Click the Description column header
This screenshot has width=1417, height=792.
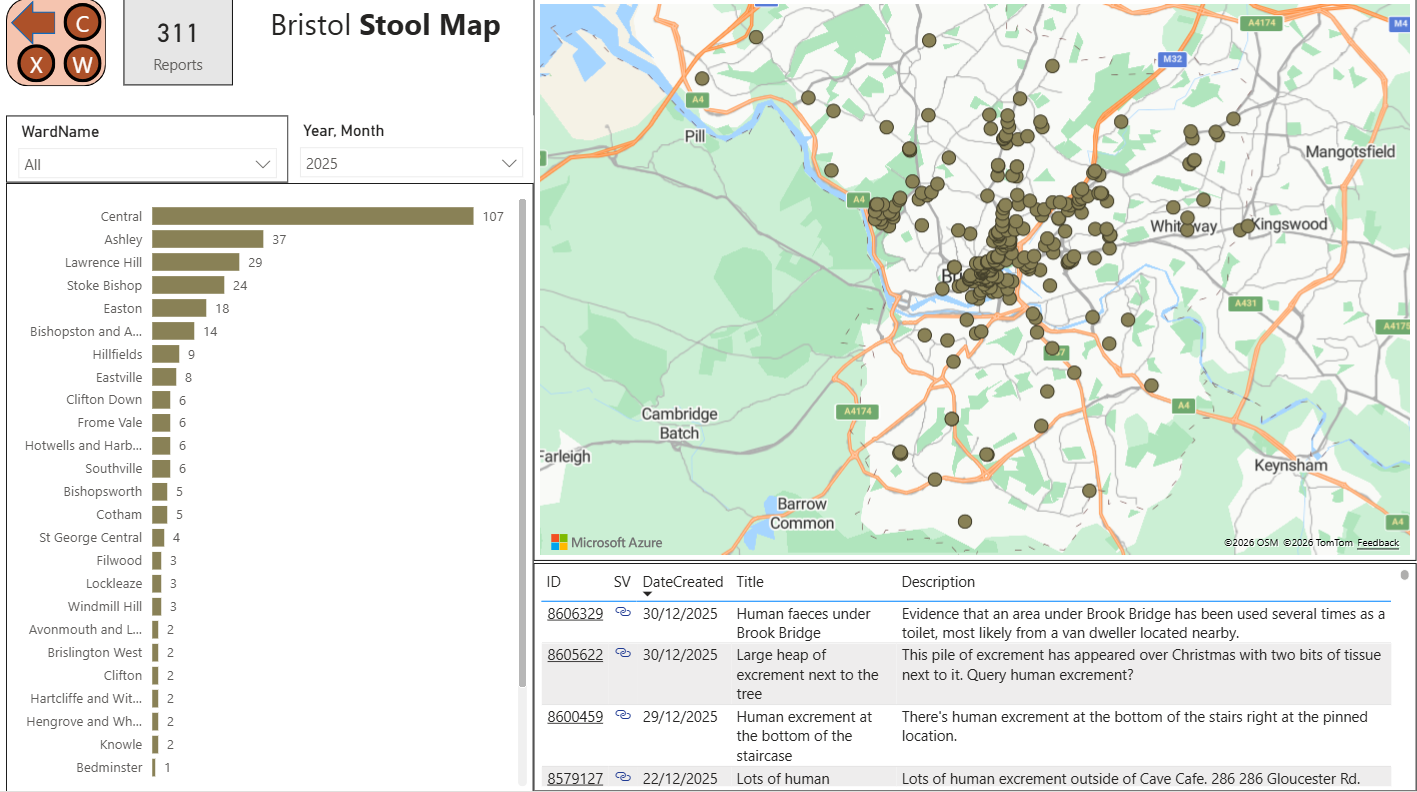[937, 582]
